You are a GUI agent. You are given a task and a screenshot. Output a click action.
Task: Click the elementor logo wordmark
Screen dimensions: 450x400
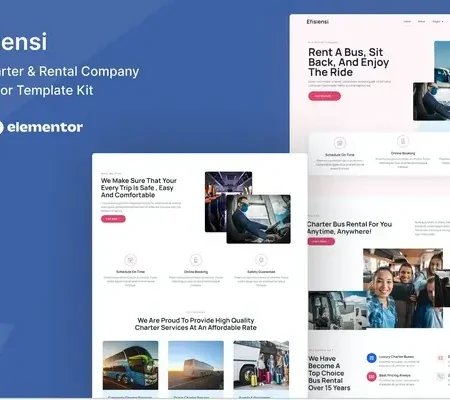coord(45,127)
